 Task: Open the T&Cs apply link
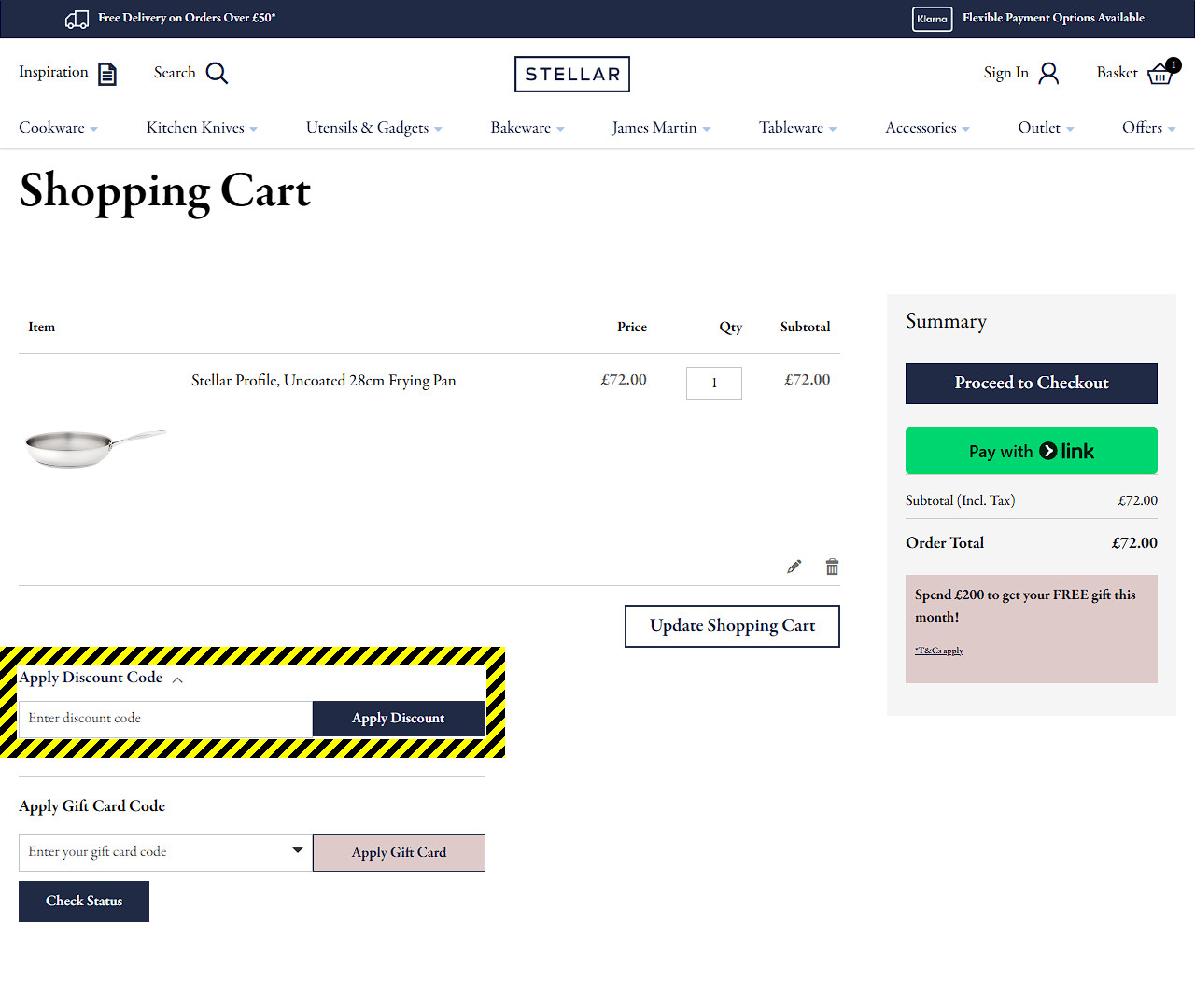pyautogui.click(x=938, y=651)
